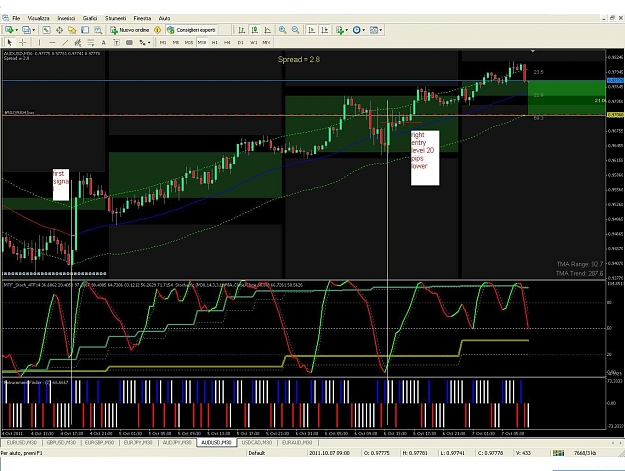Switch to H4 timeframe
The image size is (625, 471).
click(x=227, y=42)
